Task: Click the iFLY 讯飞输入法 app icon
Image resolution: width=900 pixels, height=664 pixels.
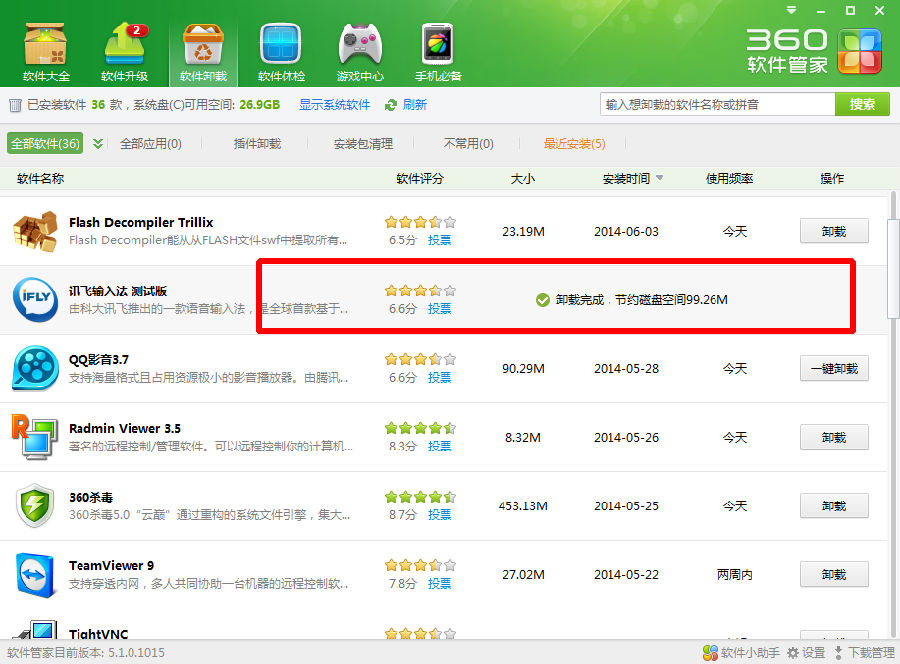Action: (x=35, y=299)
